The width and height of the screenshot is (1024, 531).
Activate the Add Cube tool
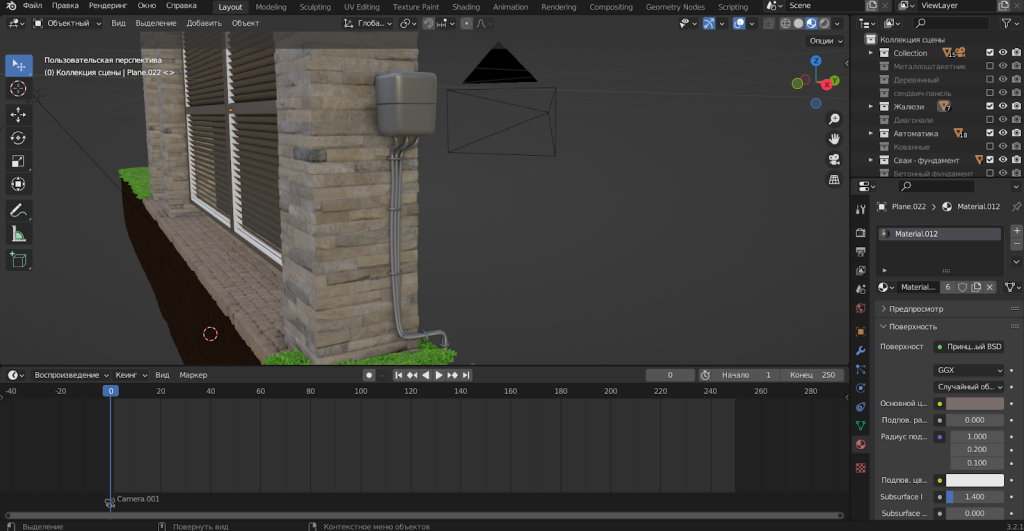coord(18,259)
